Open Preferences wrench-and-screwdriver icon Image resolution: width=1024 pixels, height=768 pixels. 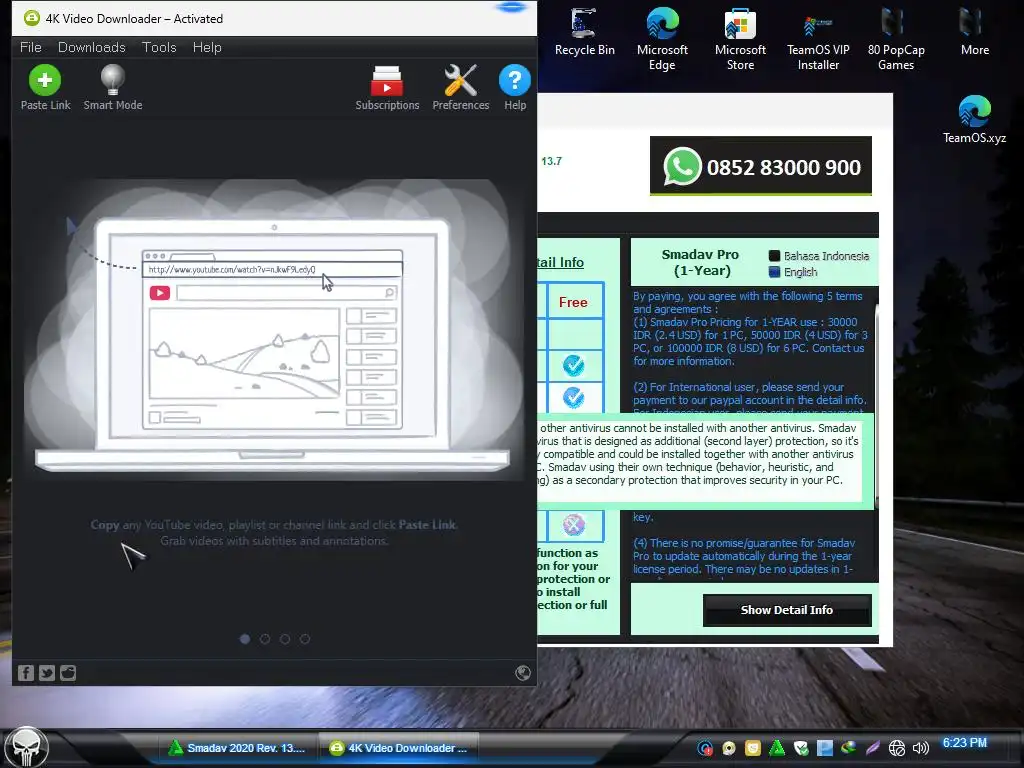click(x=460, y=88)
